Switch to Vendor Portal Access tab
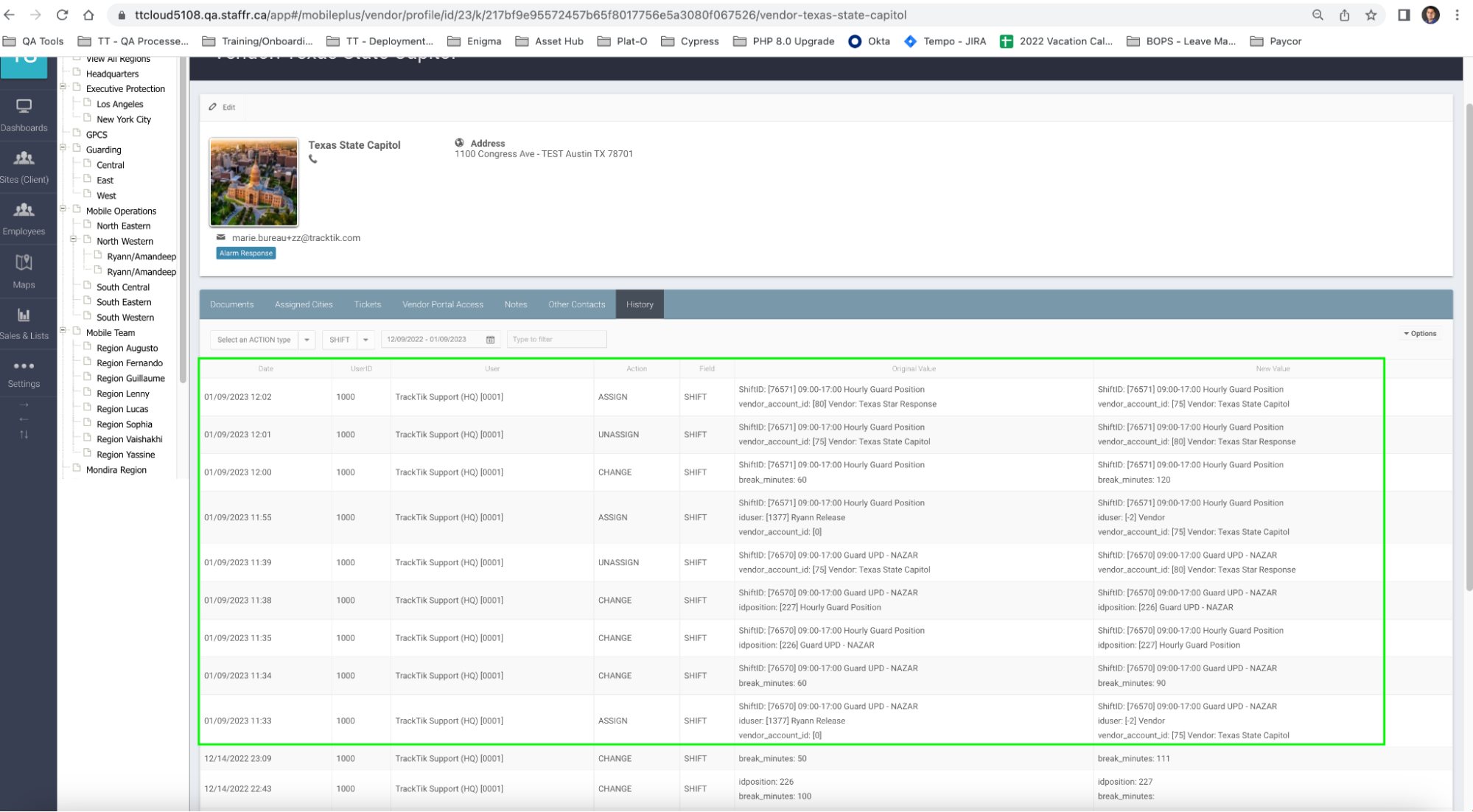This screenshot has width=1473, height=812. (x=443, y=304)
